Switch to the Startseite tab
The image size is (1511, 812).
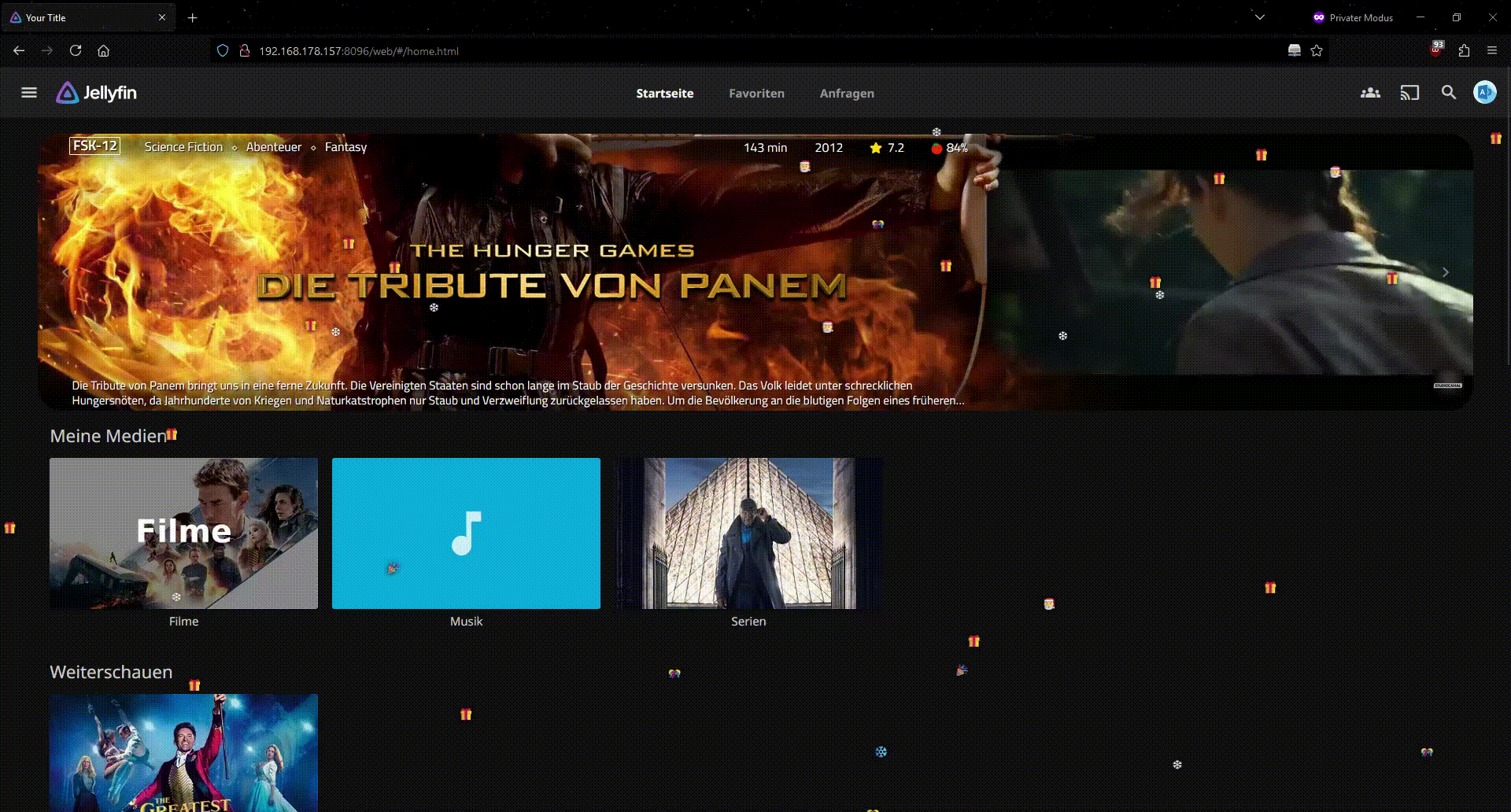click(x=665, y=93)
